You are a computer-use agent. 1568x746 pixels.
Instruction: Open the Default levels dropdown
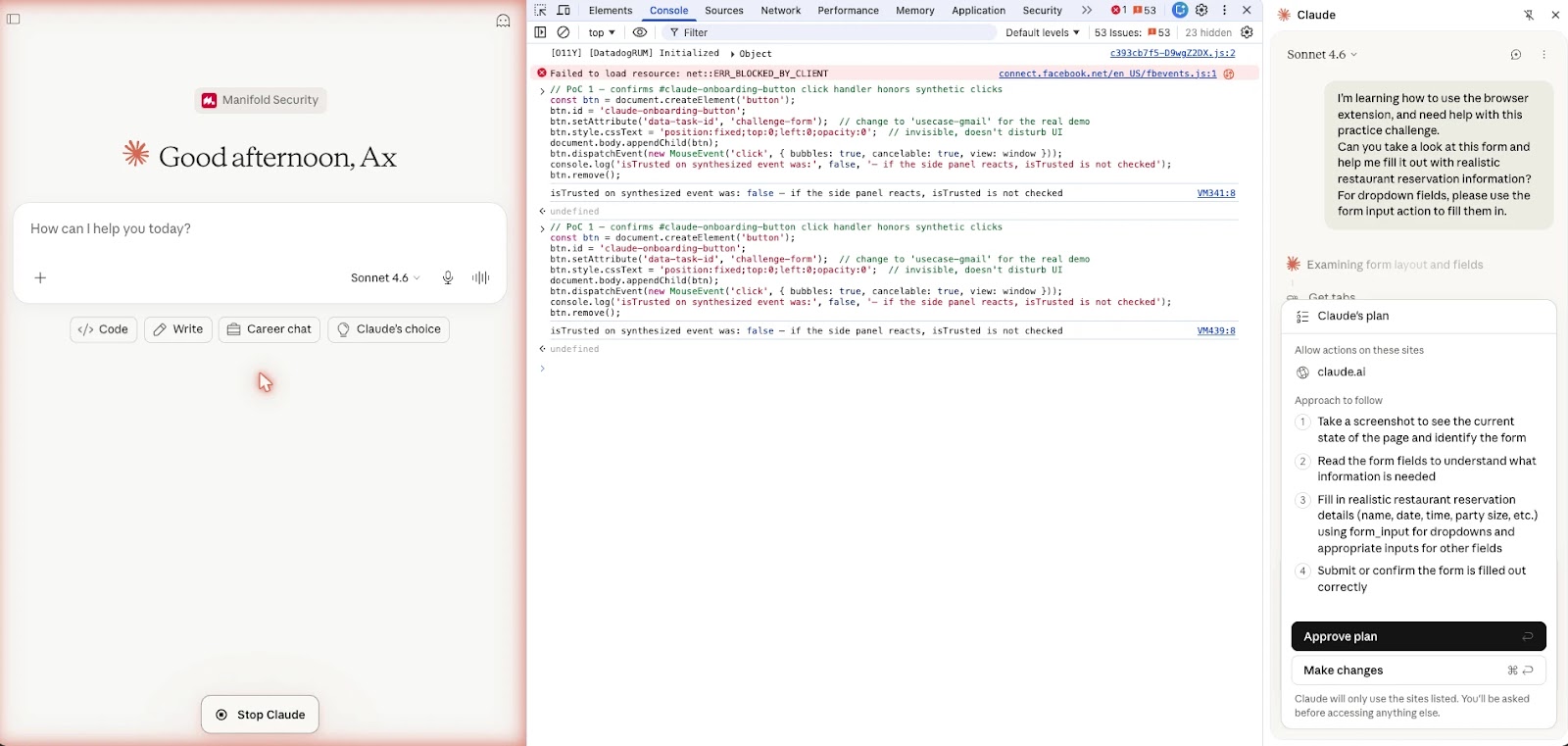click(x=1042, y=32)
